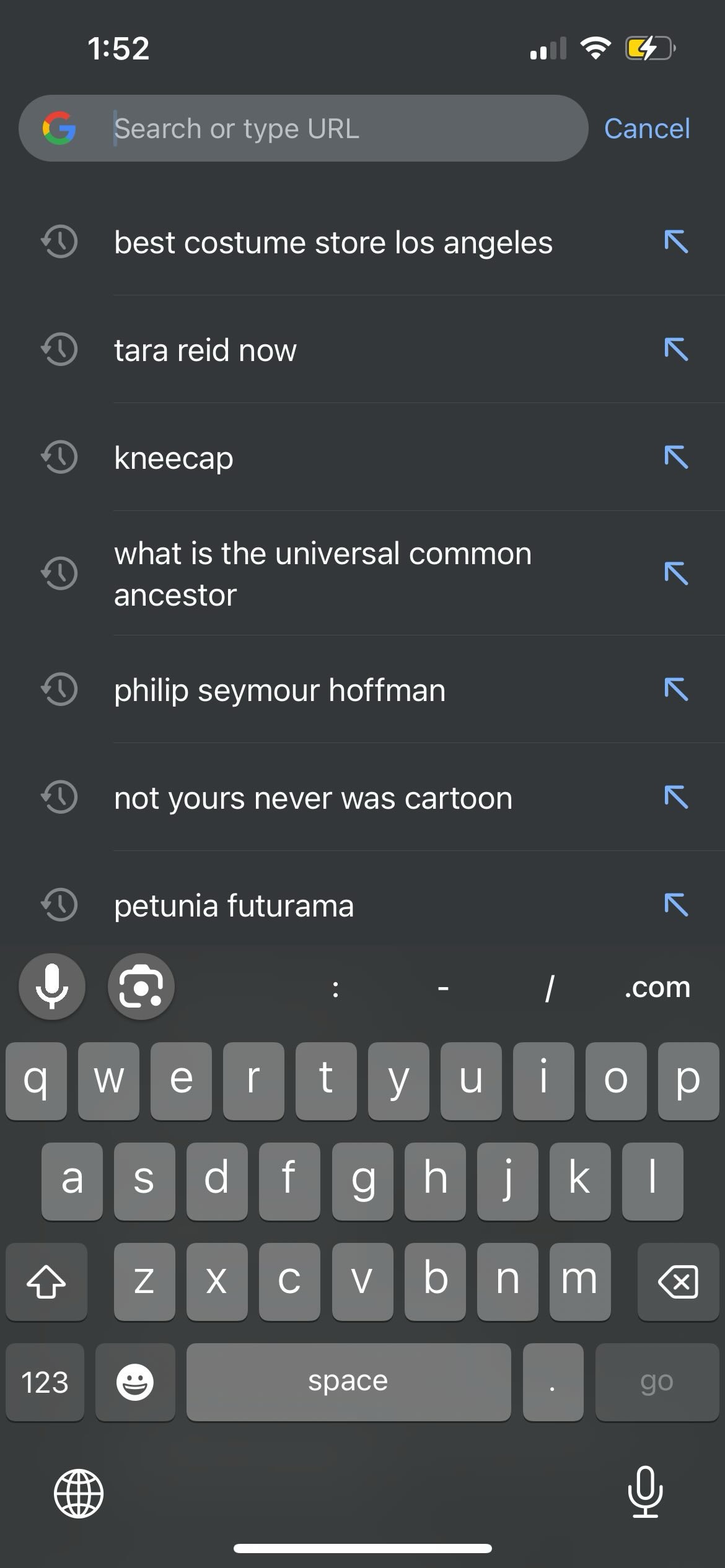Fill search with 'tara reid now' arrow
The width and height of the screenshot is (725, 1568).
pyautogui.click(x=675, y=350)
